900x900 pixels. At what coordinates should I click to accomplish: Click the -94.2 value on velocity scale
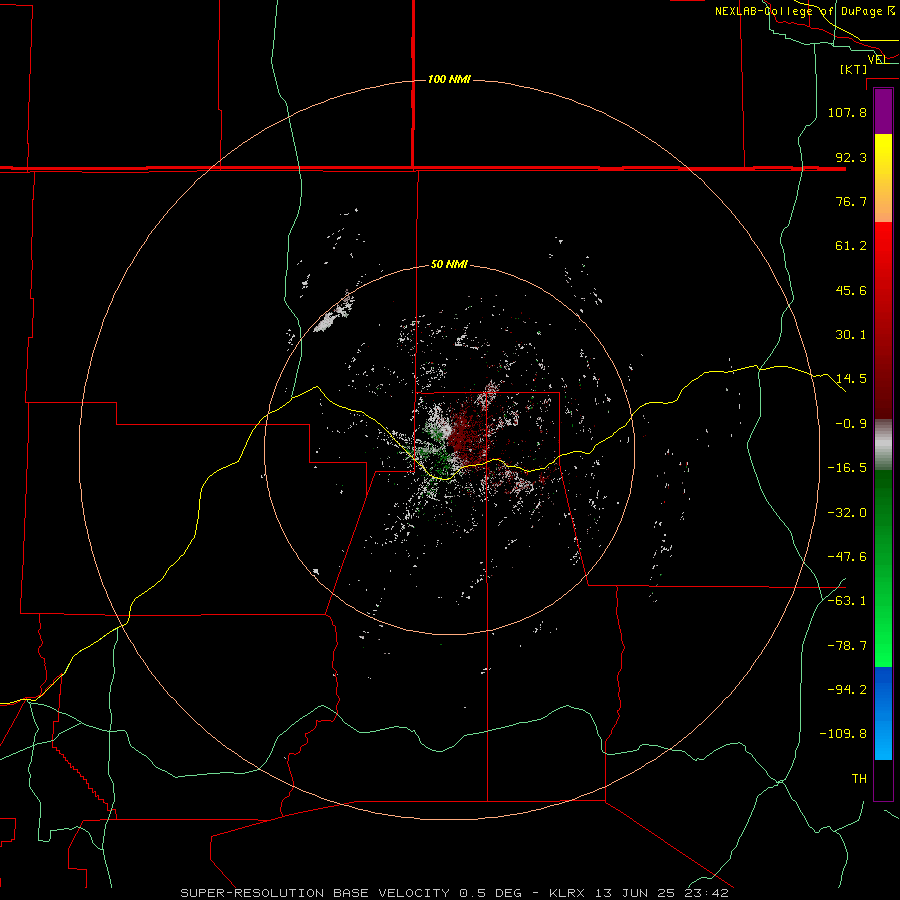(847, 689)
